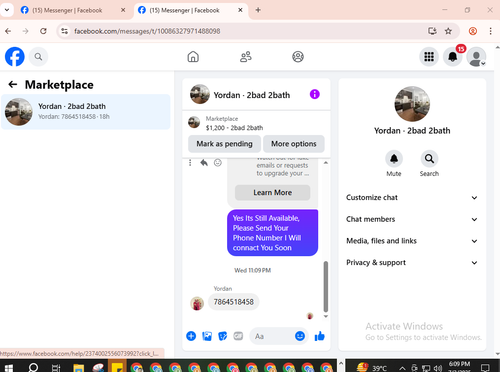The height and width of the screenshot is (372, 500).
Task: Click Yordan's avatar next to phone number
Action: click(x=197, y=303)
